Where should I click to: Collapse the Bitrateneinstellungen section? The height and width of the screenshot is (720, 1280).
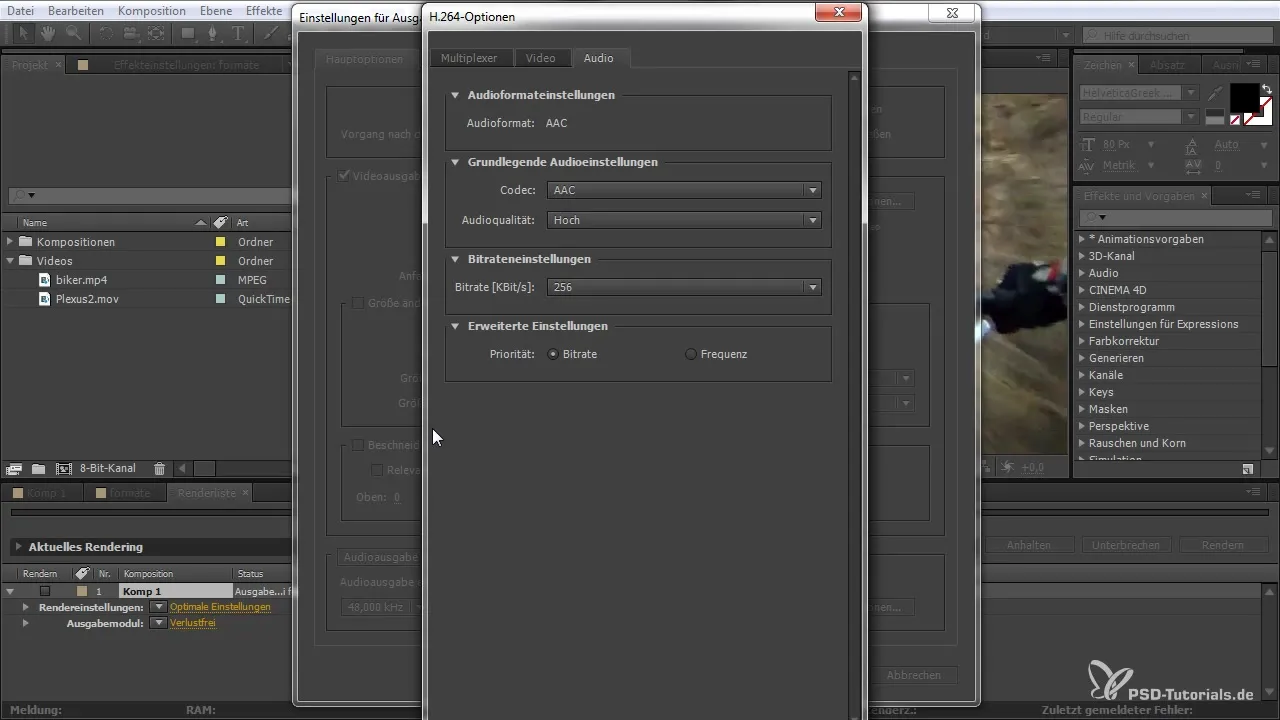pos(455,259)
